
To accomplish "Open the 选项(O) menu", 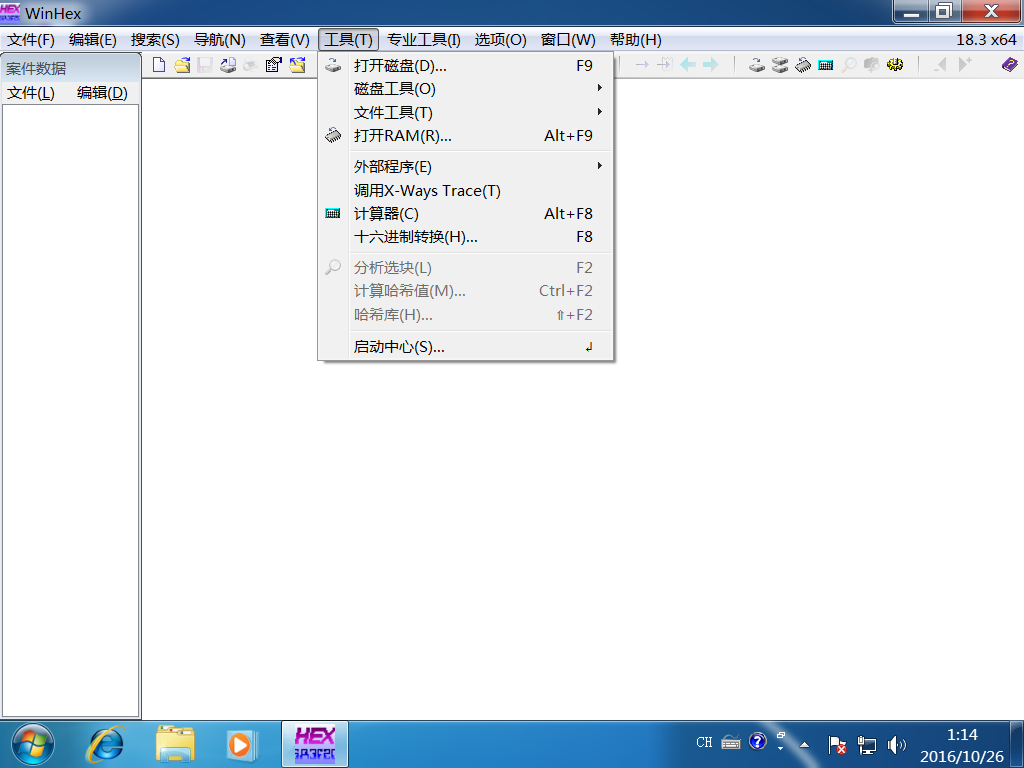I will 500,40.
